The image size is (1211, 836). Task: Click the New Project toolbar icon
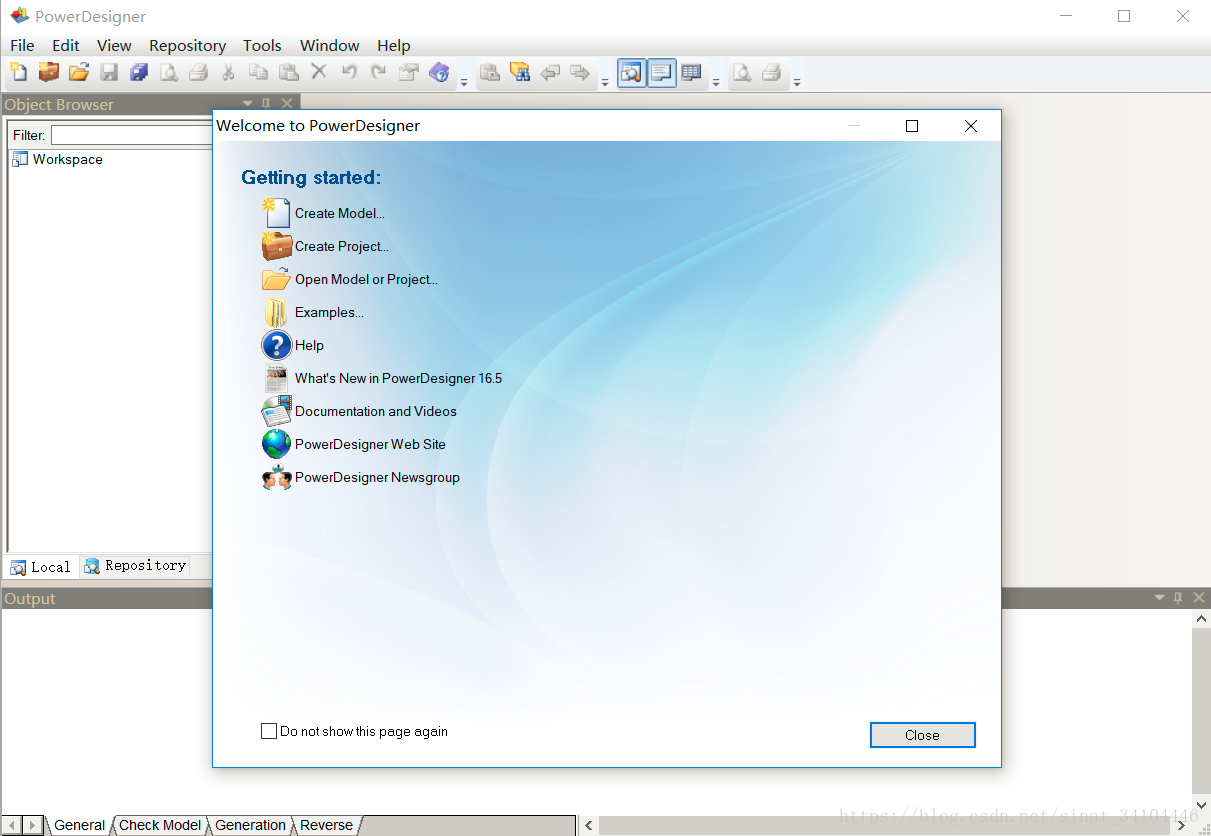(49, 72)
